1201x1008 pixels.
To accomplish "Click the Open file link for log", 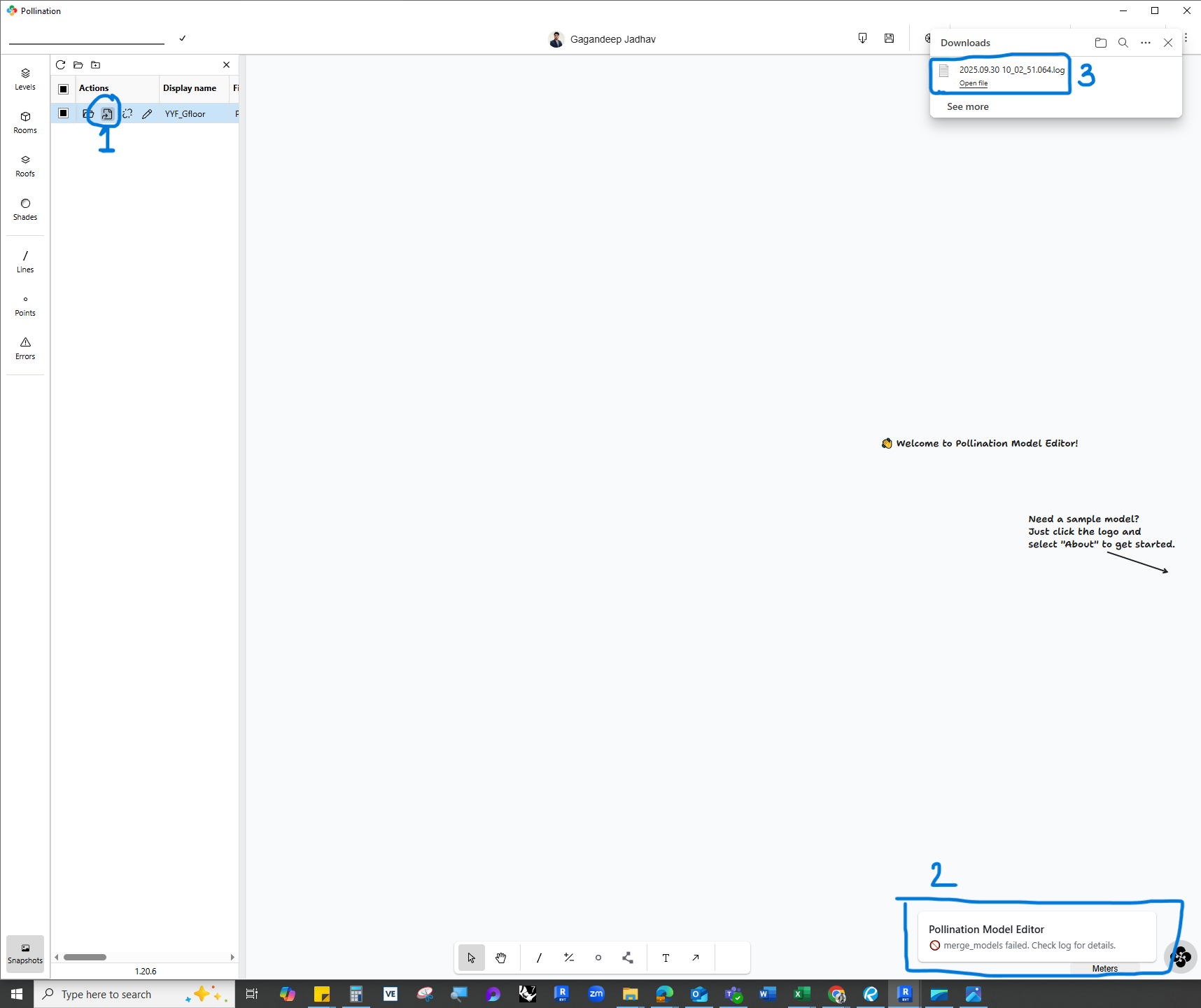I will (x=973, y=83).
